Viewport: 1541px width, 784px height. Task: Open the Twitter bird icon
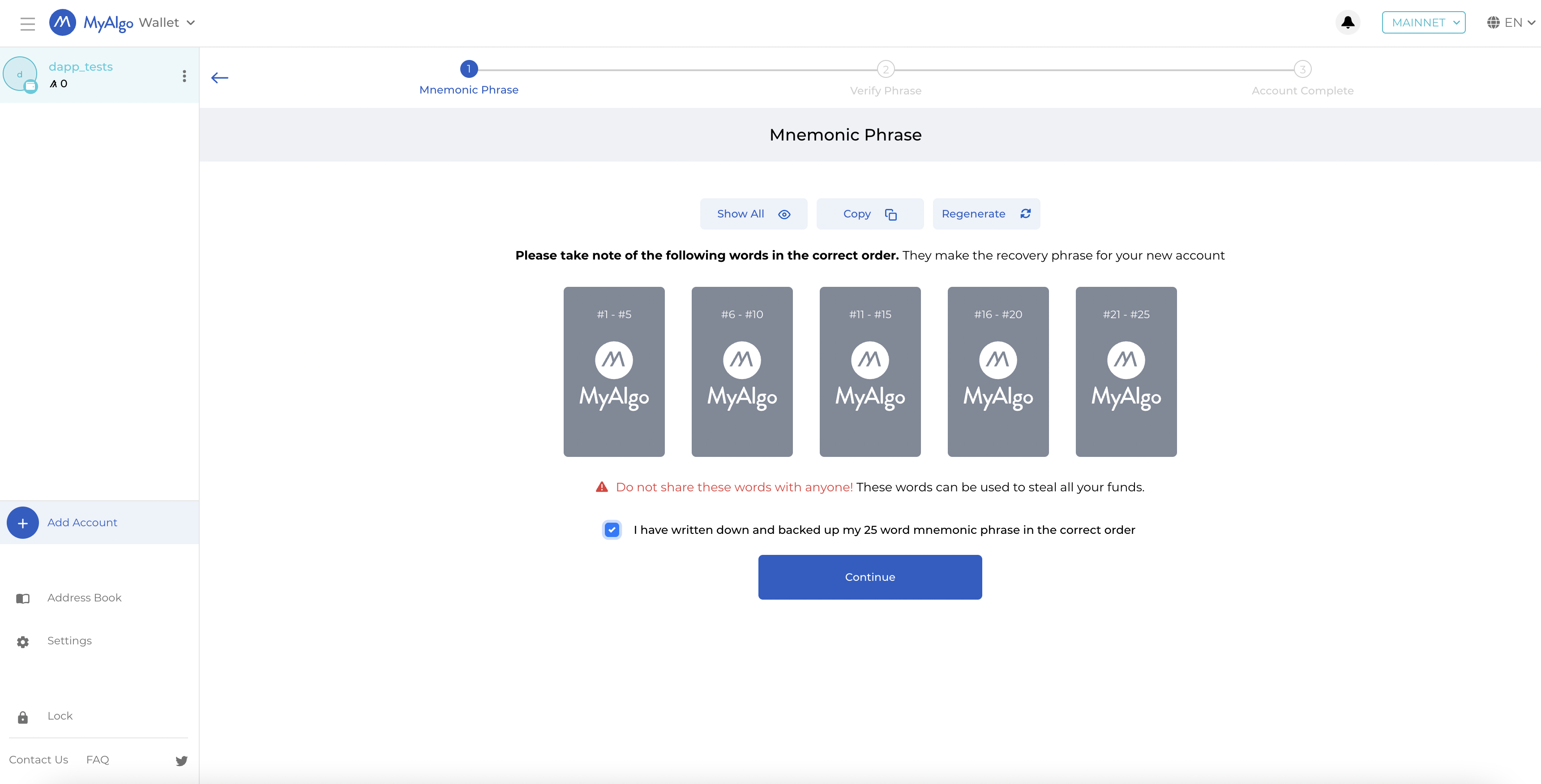coord(181,761)
